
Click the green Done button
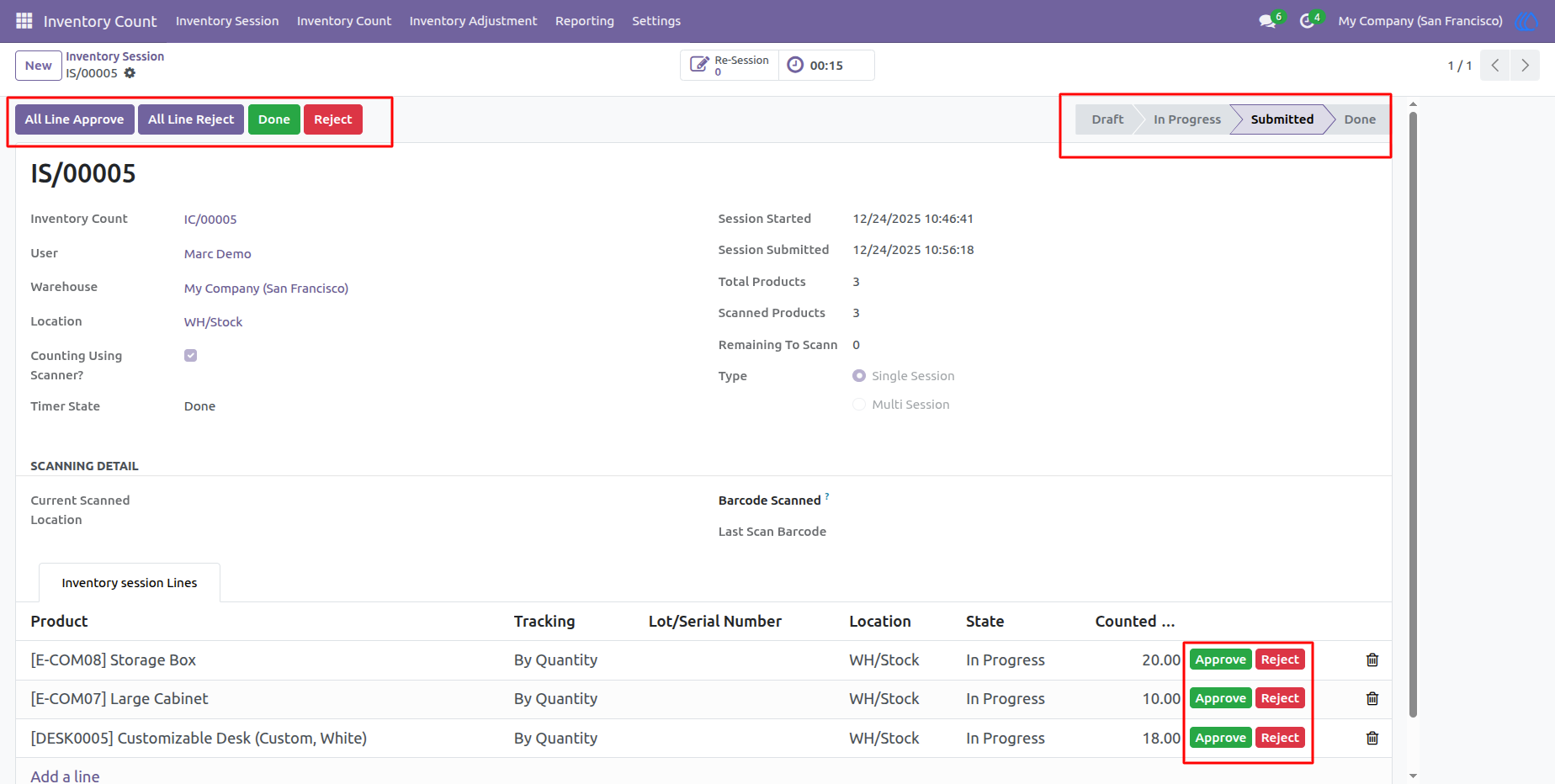[x=274, y=119]
